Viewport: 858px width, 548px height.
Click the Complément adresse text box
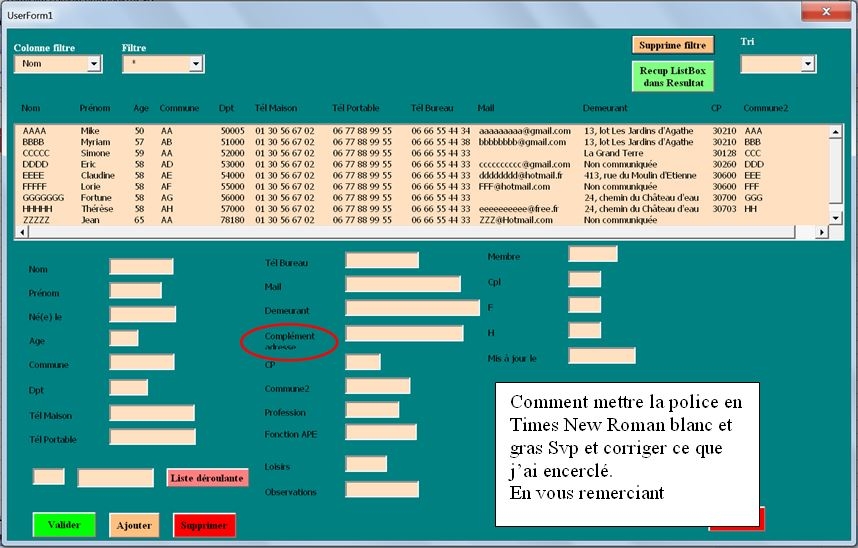(404, 334)
